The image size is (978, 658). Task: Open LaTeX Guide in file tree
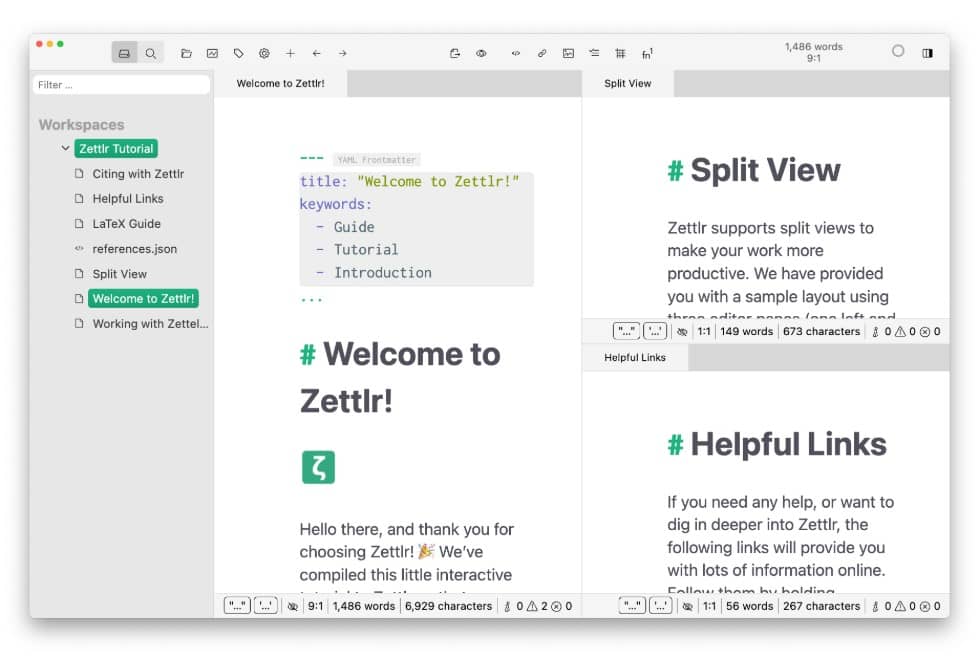[x=126, y=224]
